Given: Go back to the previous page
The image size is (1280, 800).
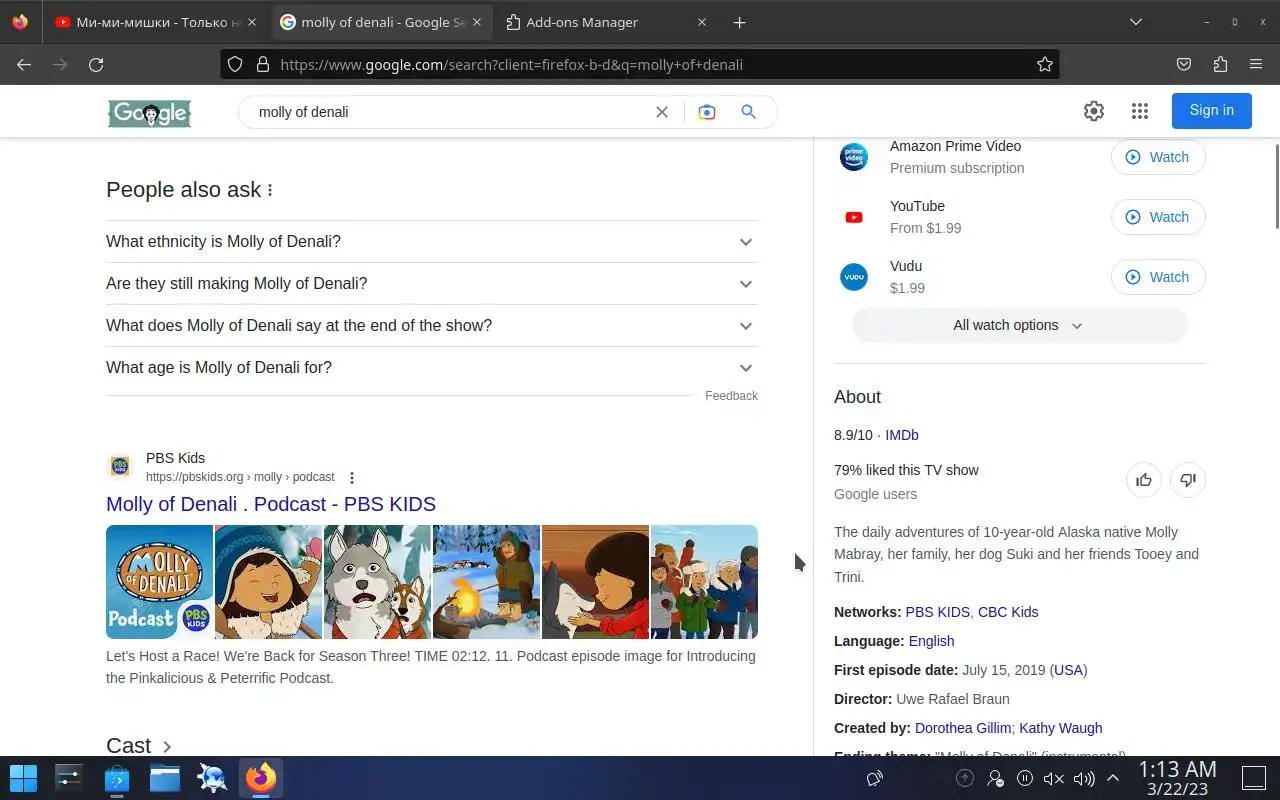Looking at the screenshot, I should pyautogui.click(x=24, y=64).
